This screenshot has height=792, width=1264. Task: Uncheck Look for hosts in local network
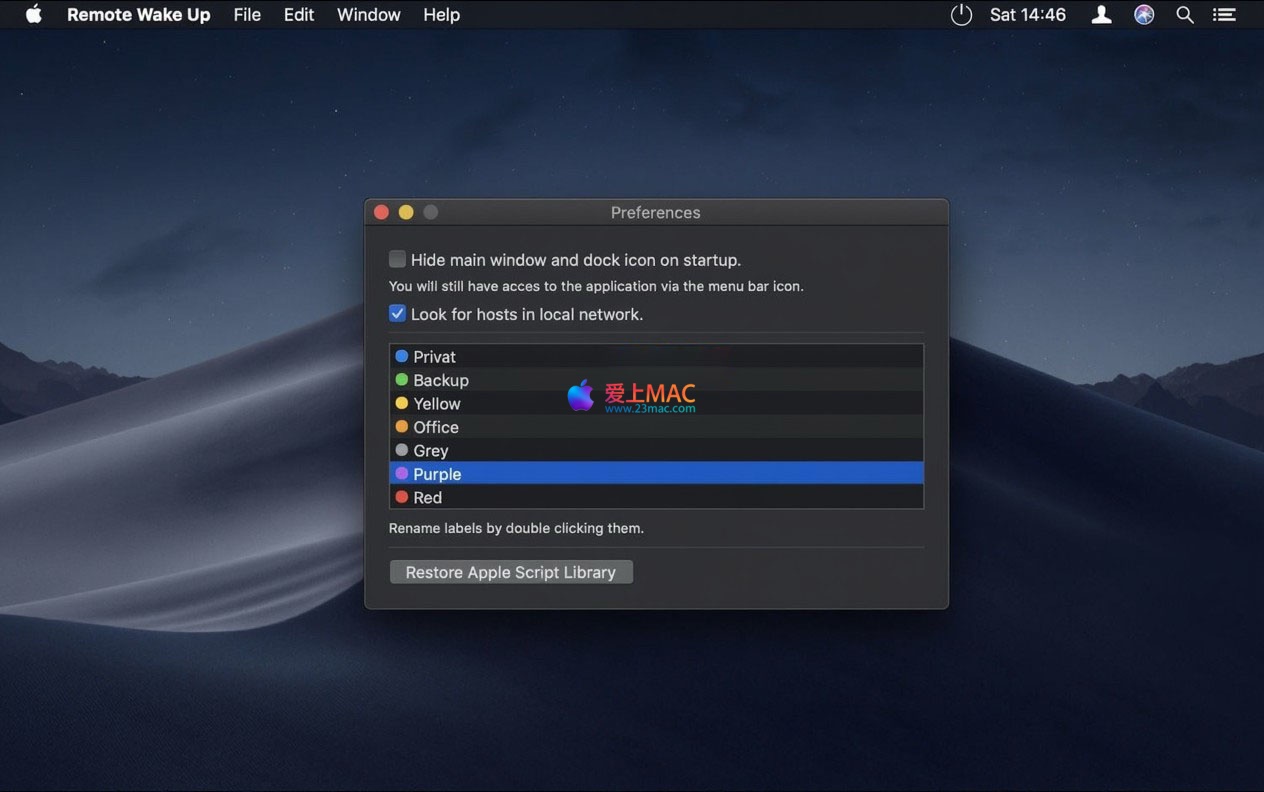398,314
